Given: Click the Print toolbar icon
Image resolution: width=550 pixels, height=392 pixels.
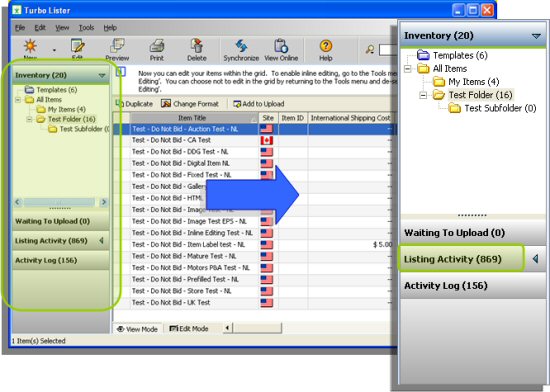Looking at the screenshot, I should click(157, 46).
